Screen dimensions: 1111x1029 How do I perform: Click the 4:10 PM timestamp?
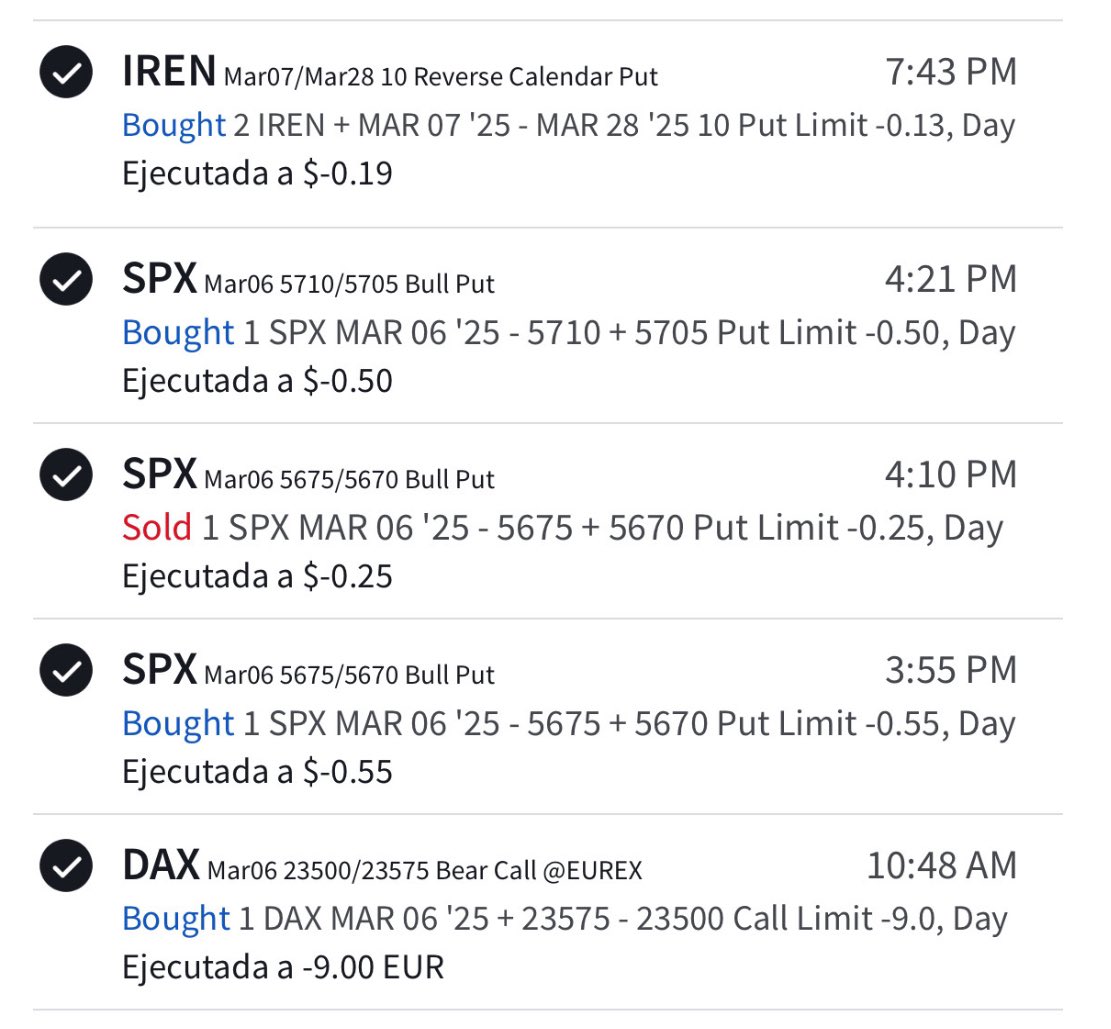coord(951,474)
